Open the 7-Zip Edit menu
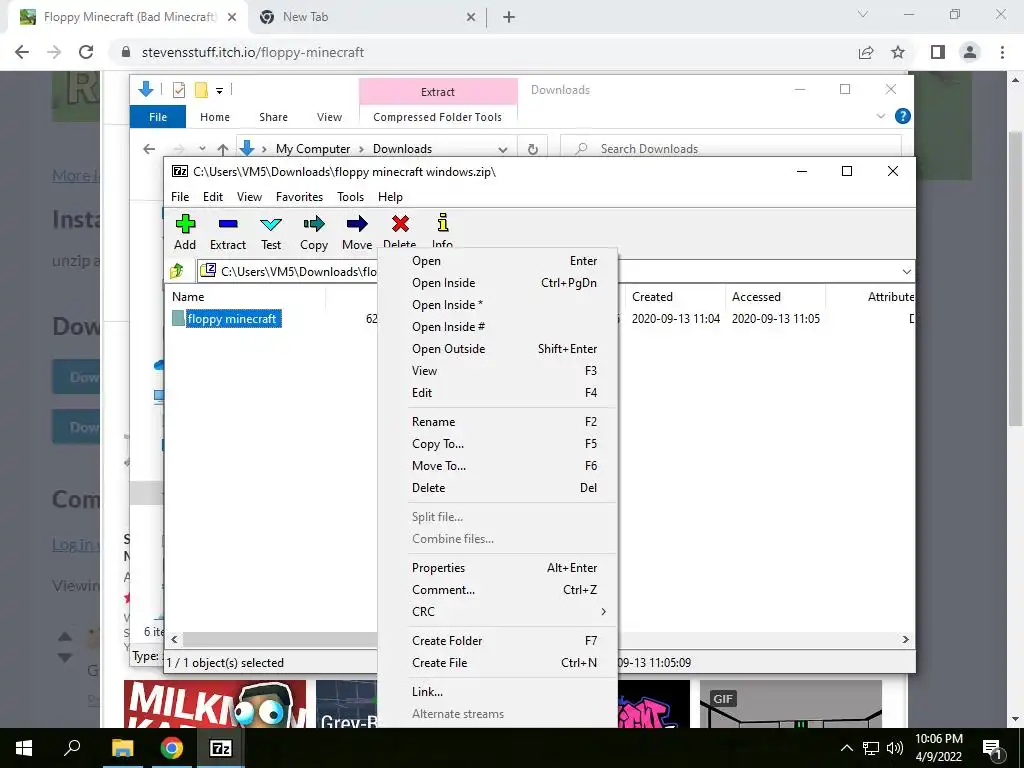This screenshot has height=768, width=1024. click(213, 197)
